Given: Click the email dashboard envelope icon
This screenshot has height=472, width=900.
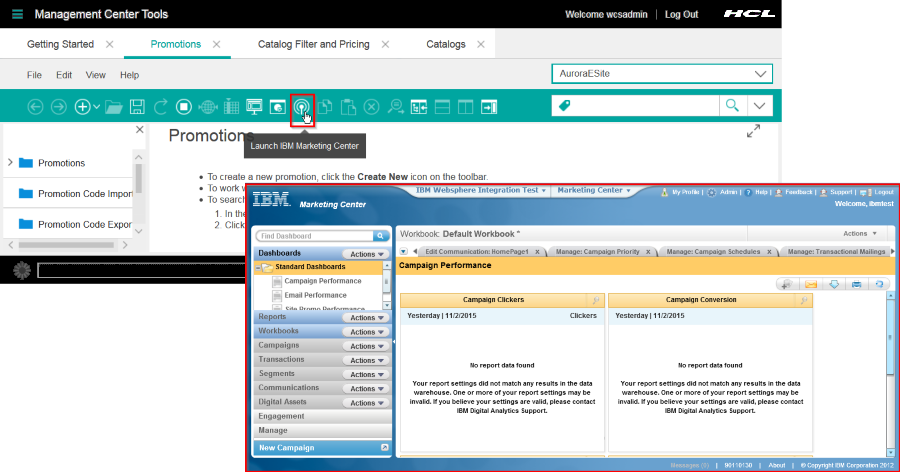Looking at the screenshot, I should point(810,284).
